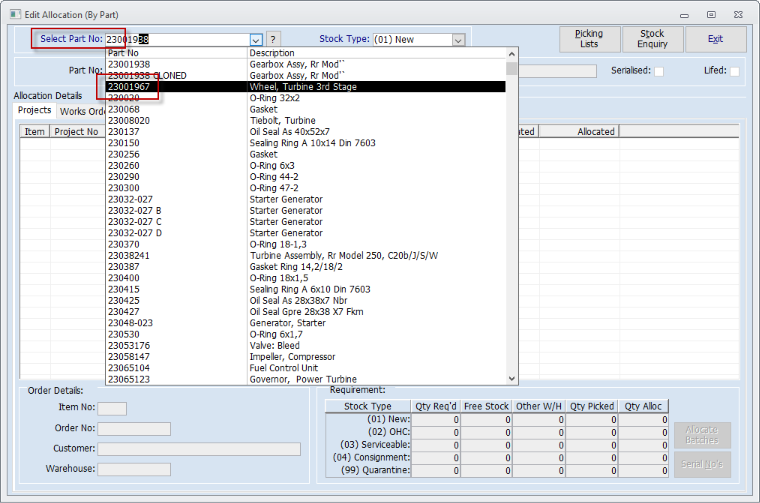
Task: Open the Stock Type dropdown
Action: pyautogui.click(x=458, y=40)
